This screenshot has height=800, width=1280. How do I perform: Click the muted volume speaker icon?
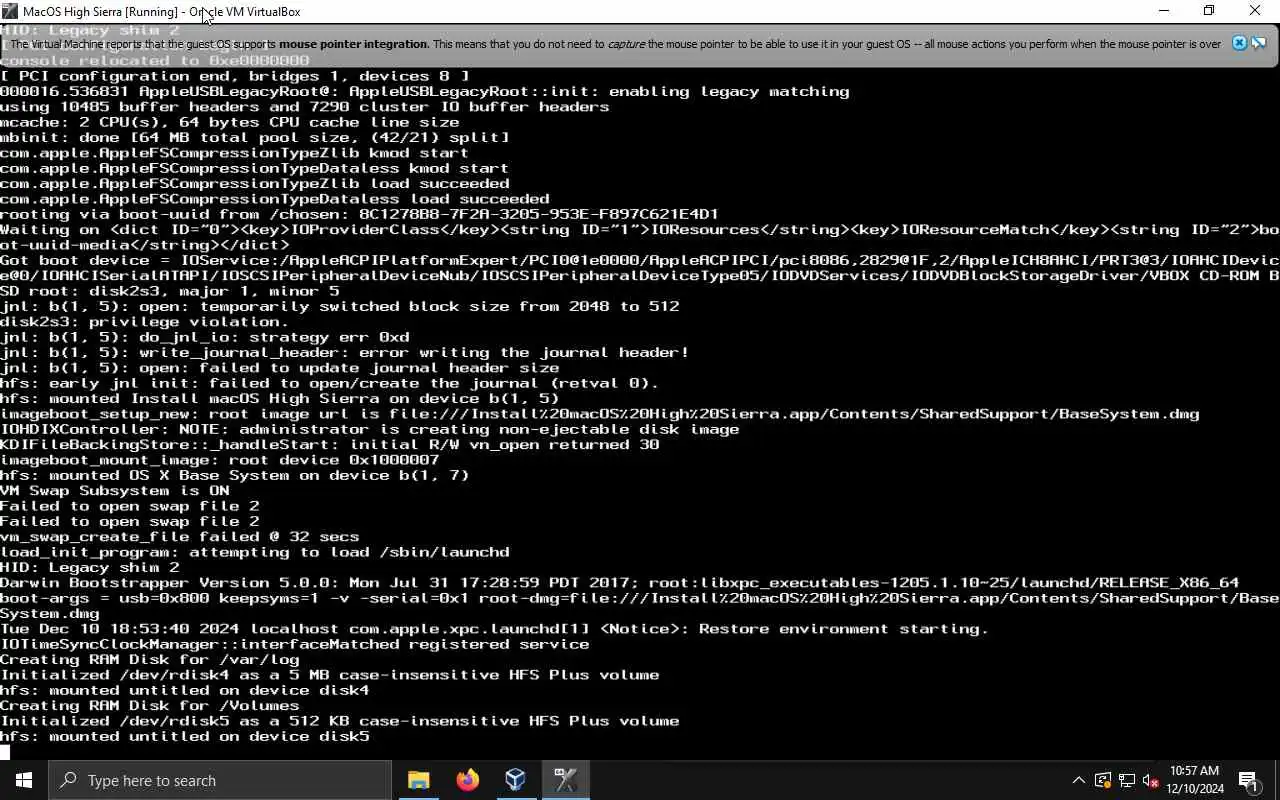coord(1151,780)
